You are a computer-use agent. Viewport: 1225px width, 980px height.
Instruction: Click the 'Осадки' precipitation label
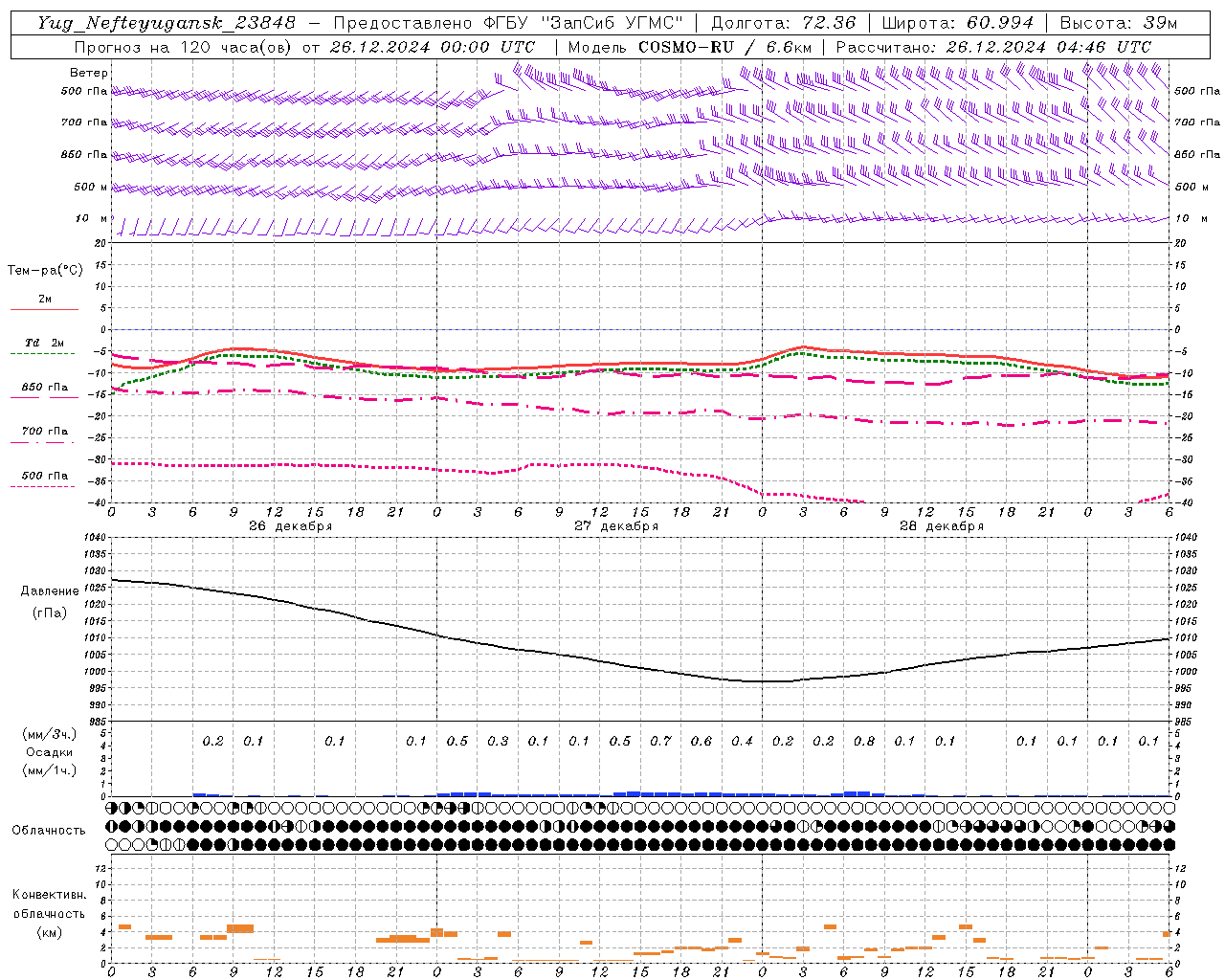tap(50, 752)
